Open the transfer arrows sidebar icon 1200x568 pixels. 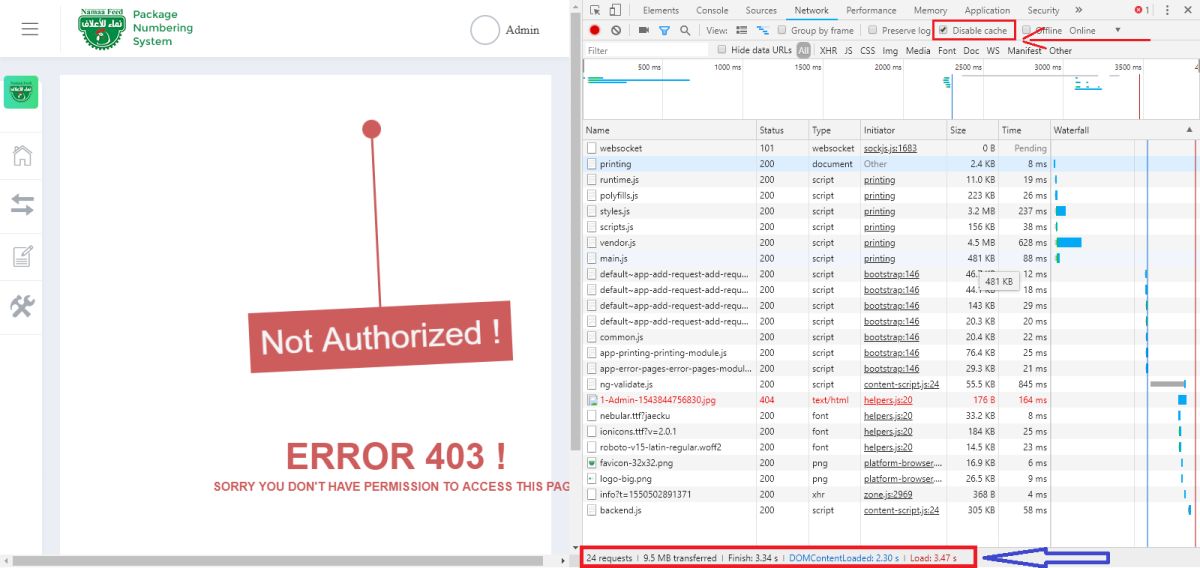click(22, 205)
